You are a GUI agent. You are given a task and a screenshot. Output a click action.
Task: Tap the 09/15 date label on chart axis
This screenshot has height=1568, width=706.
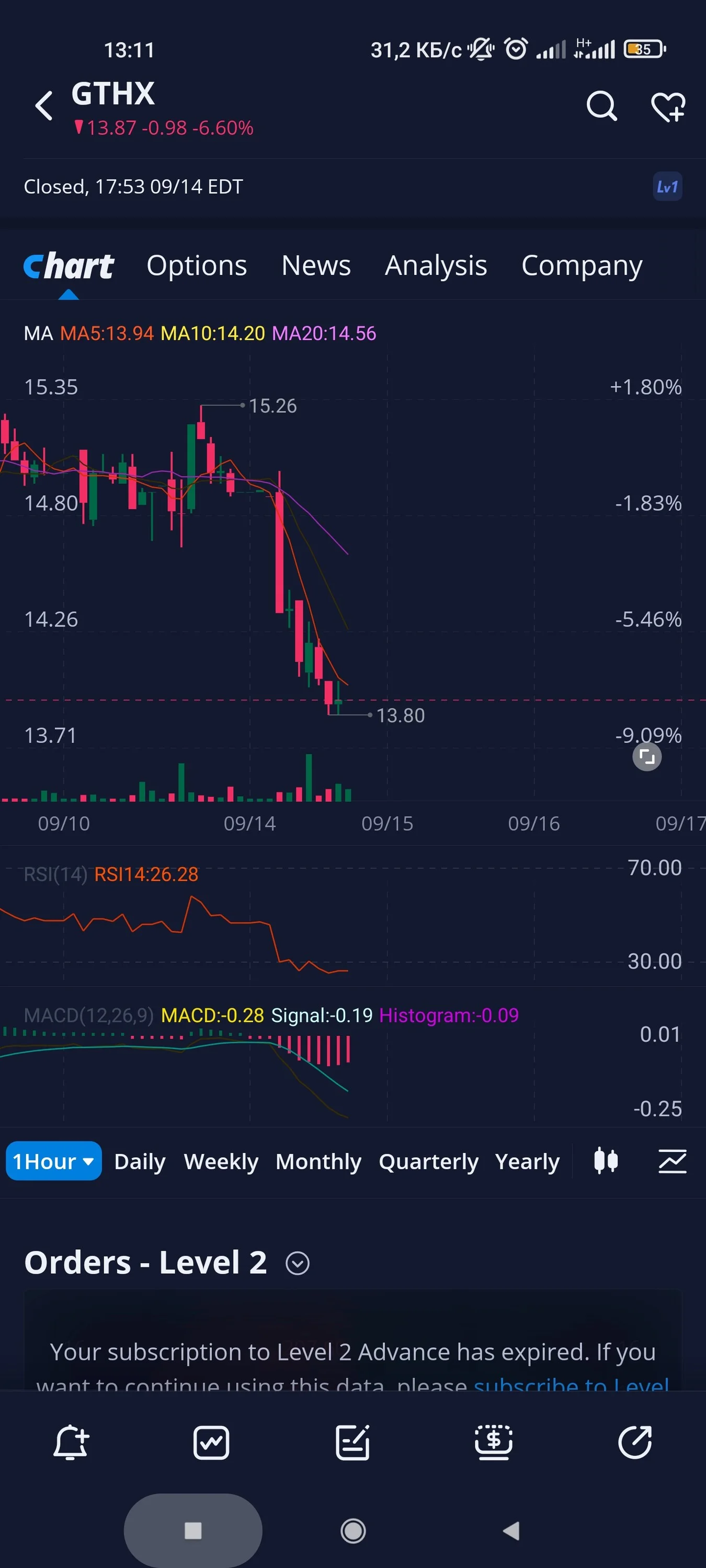(x=388, y=824)
